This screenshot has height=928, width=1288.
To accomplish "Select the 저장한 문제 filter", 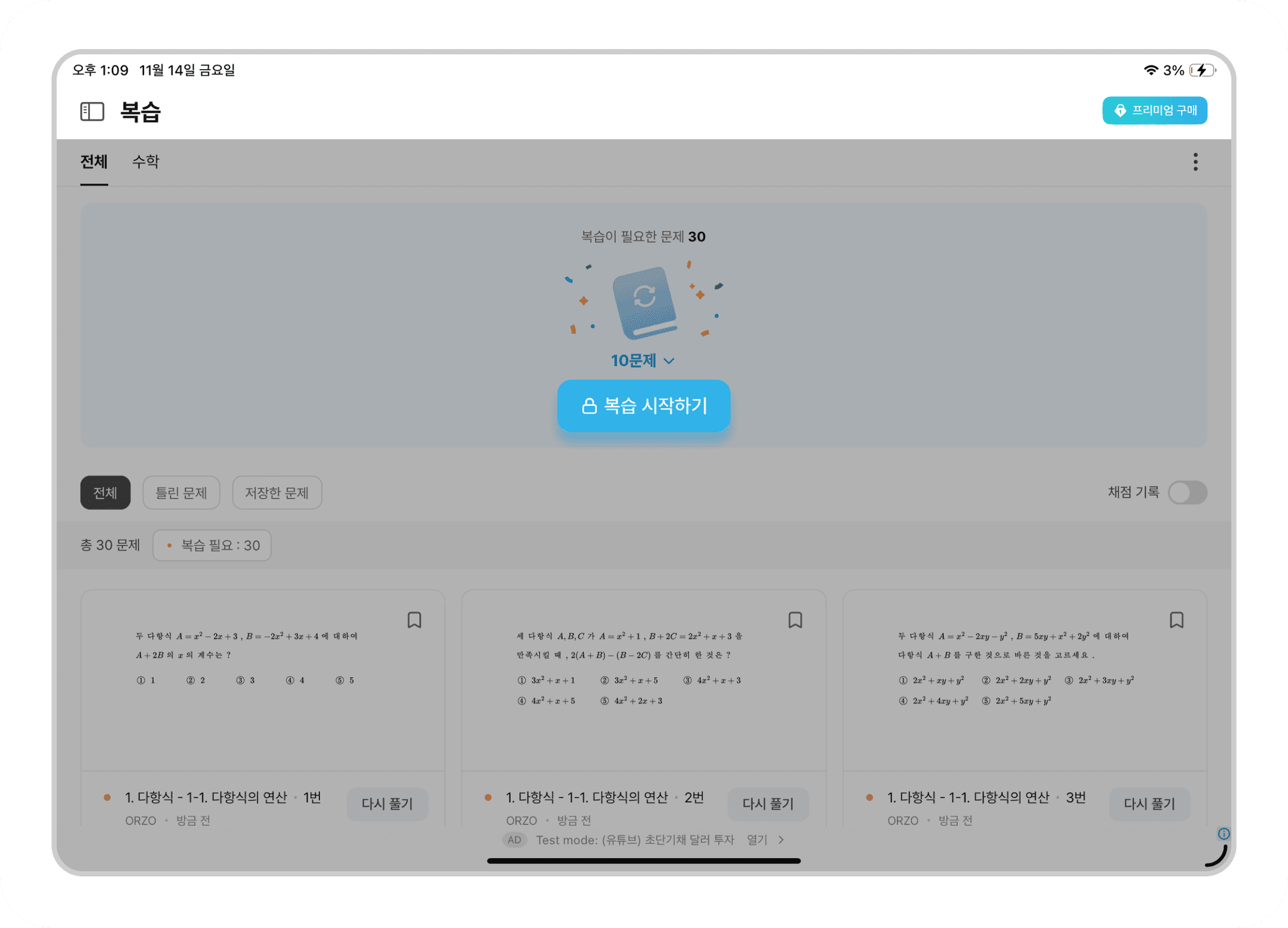I will point(277,493).
